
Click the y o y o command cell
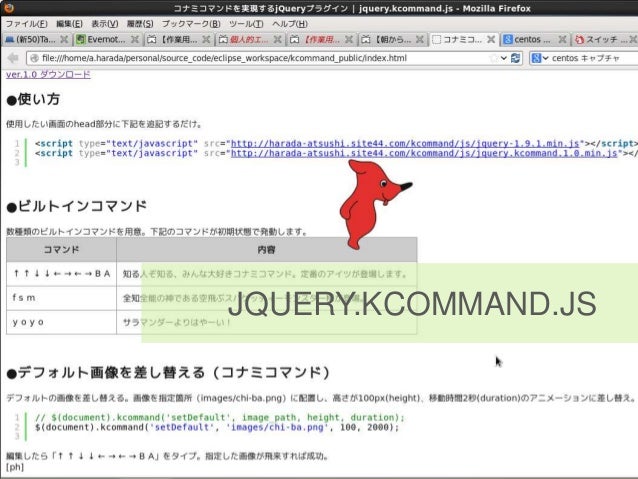(61, 322)
